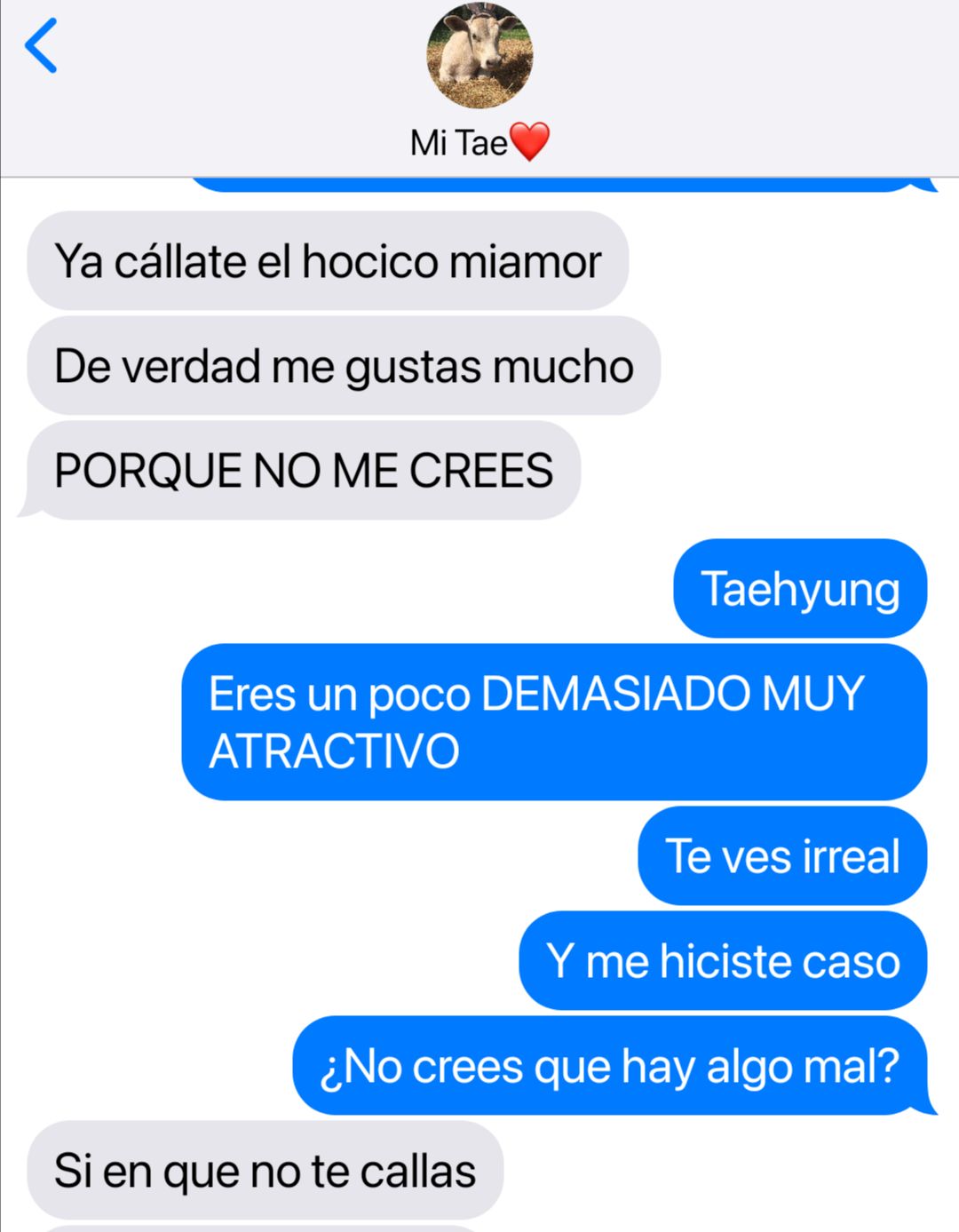The width and height of the screenshot is (959, 1232).
Task: Select message 'De verdad me gustas mucho'
Action: [344, 366]
